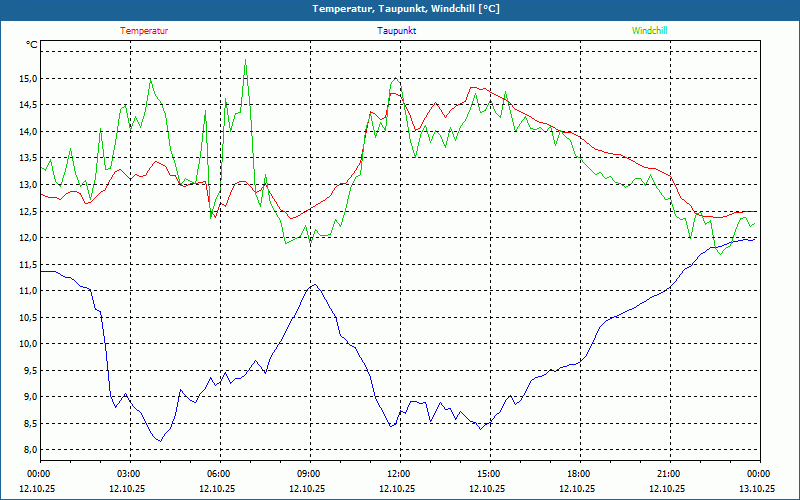The height and width of the screenshot is (500, 800).
Task: Select the blue Taupunkt legend label
Action: 397,31
